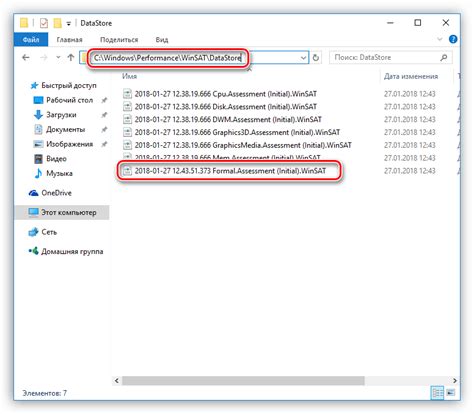
Task: Open Рабочий стол in the navigation pane
Action: click(63, 100)
